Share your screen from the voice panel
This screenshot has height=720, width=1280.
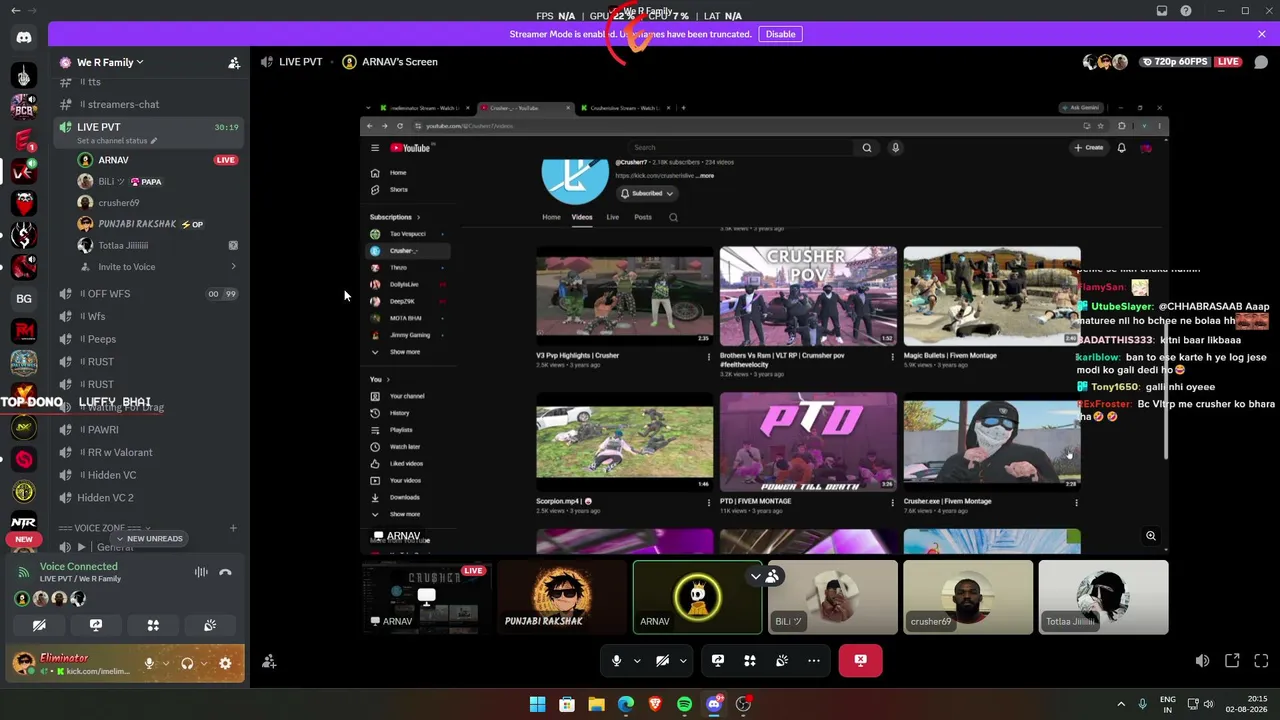[x=96, y=625]
